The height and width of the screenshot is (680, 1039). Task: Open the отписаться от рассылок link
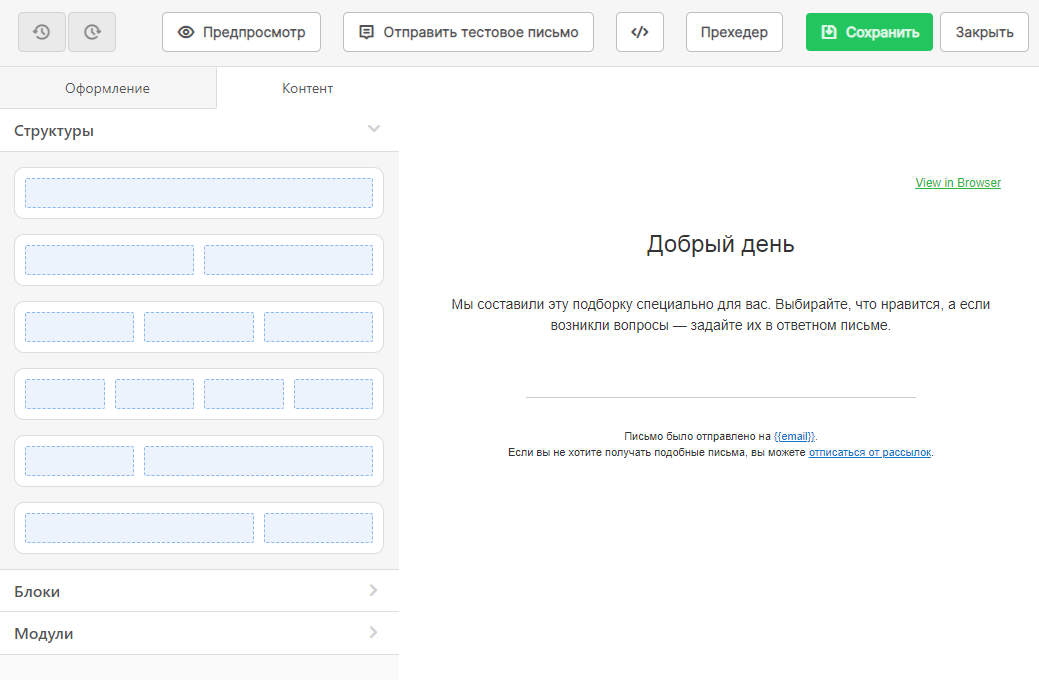pos(869,452)
